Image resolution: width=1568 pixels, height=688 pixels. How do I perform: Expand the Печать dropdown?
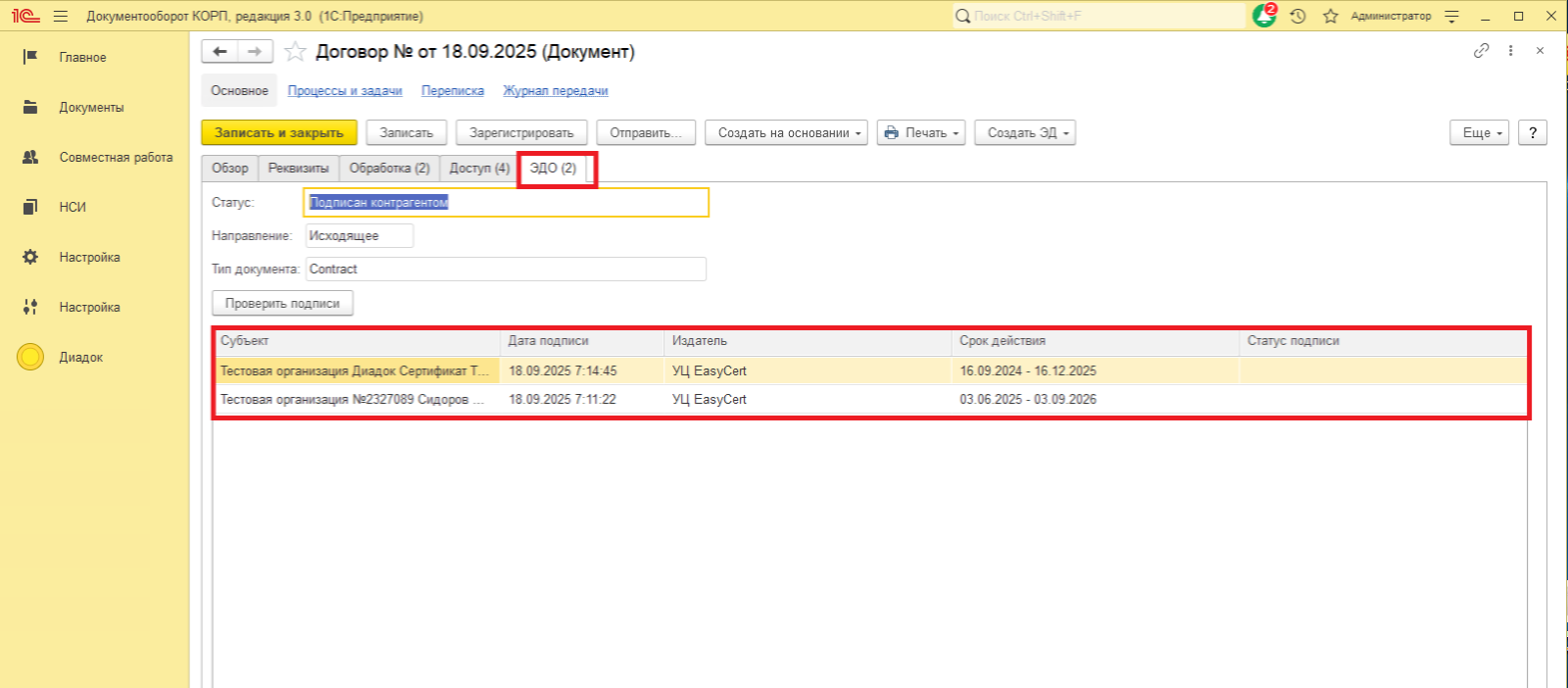(921, 132)
